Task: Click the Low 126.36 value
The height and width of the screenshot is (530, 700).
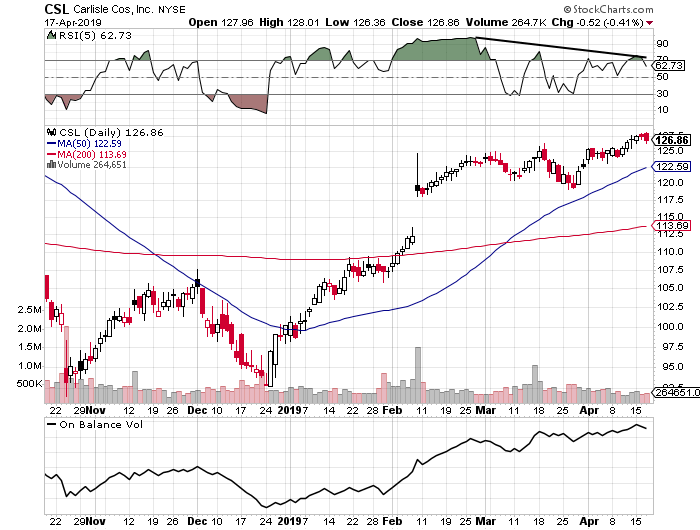Action: tap(355, 22)
